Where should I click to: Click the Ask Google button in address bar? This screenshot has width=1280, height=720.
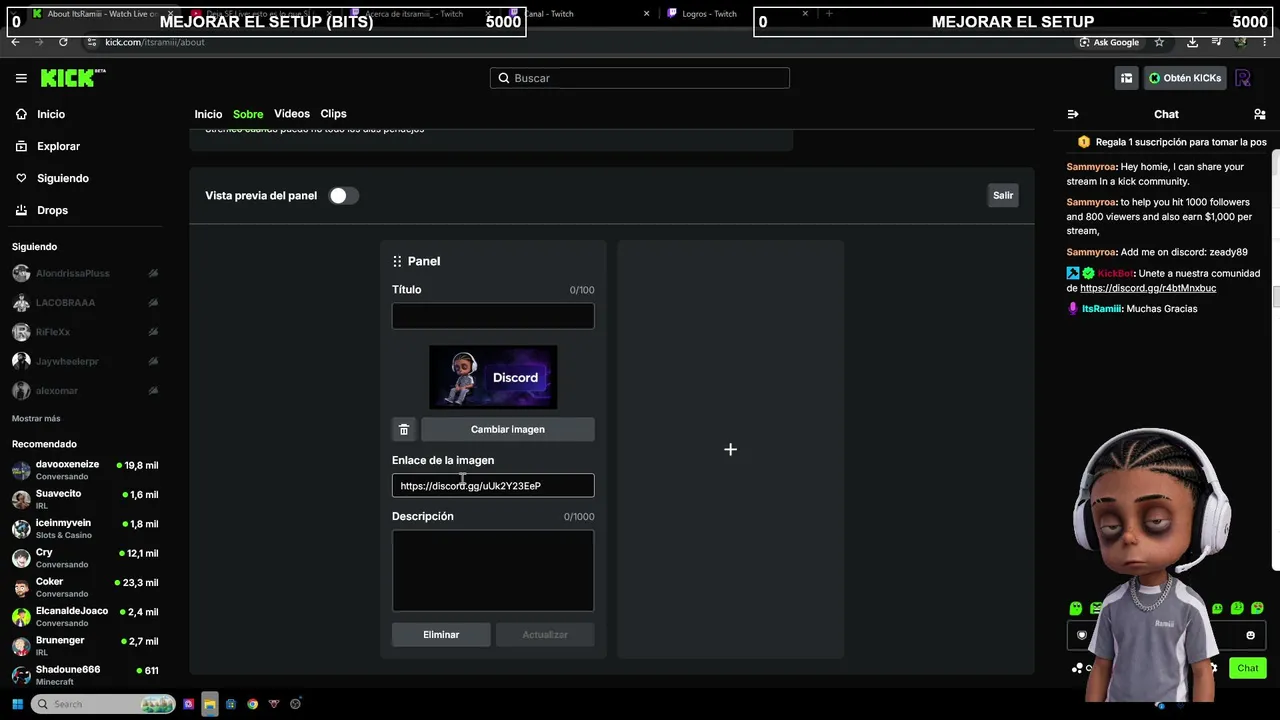click(x=1110, y=42)
